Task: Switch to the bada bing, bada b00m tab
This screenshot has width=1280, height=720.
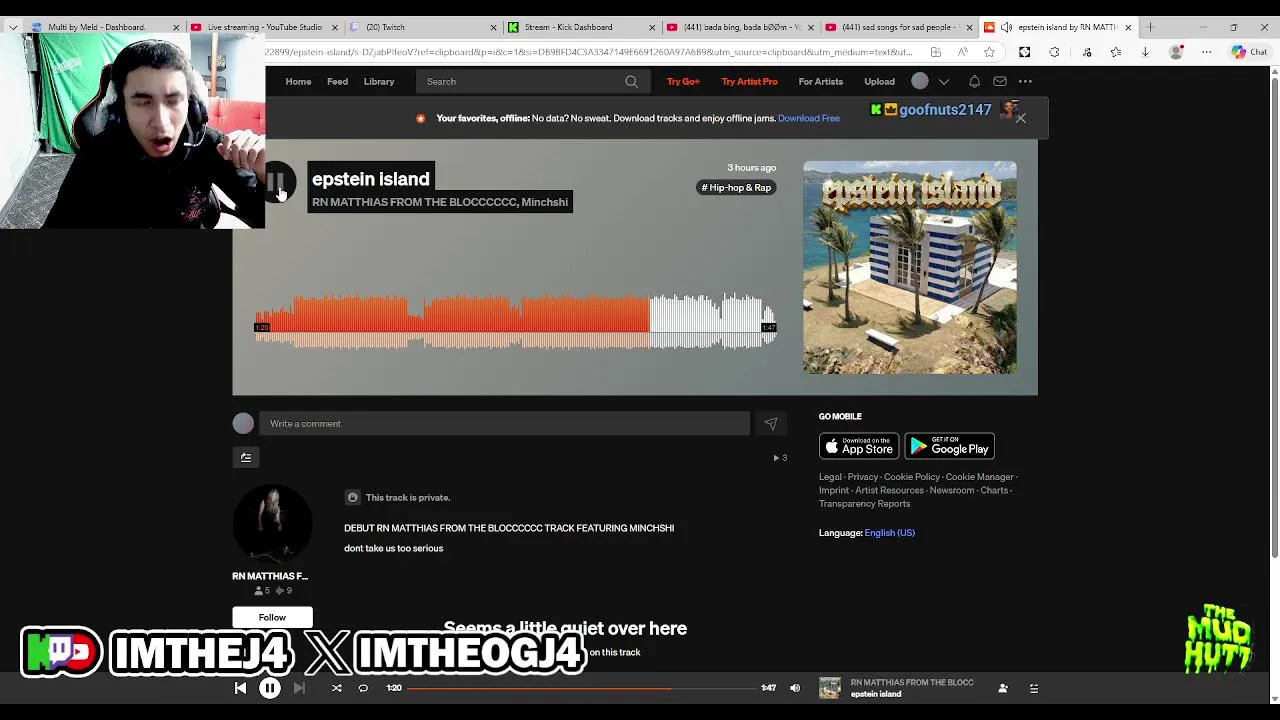Action: tap(741, 27)
